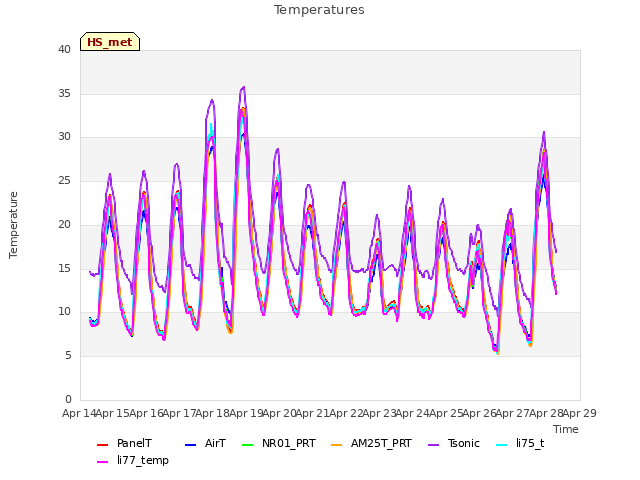Click the AirT legend entry
This screenshot has height=480, width=640.
pyautogui.click(x=205, y=444)
